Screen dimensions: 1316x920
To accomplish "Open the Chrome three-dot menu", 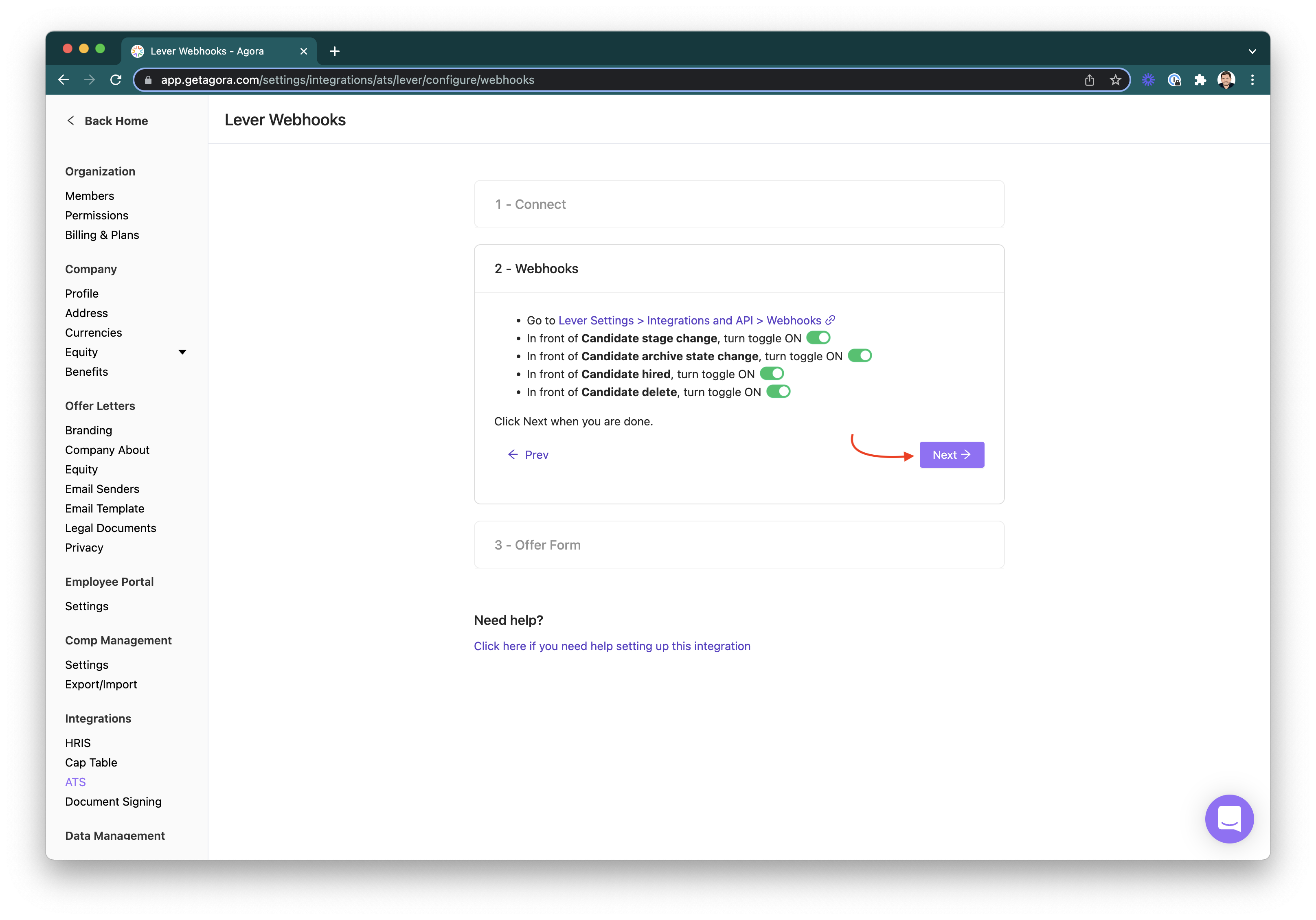I will tap(1252, 80).
